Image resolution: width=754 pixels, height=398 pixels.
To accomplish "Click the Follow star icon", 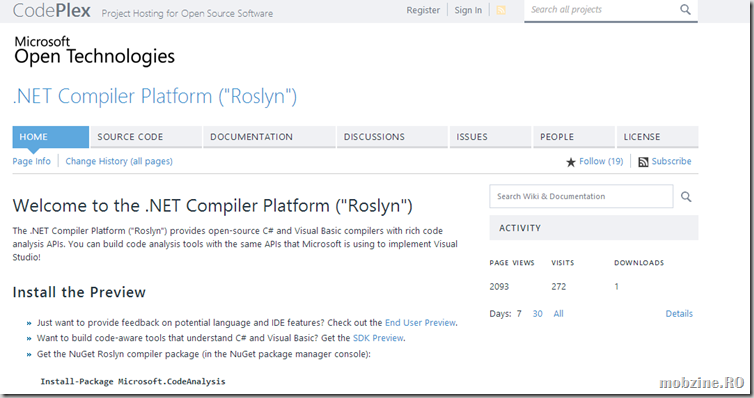I will pyautogui.click(x=571, y=162).
